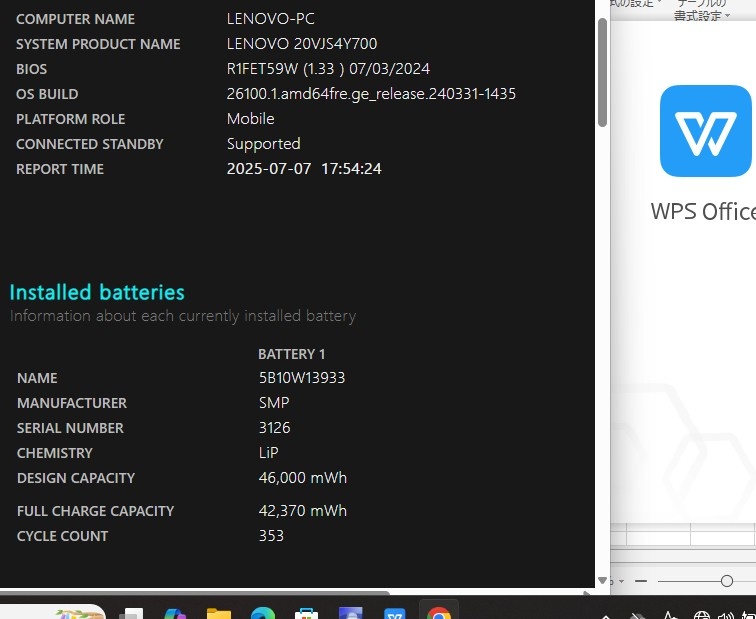The height and width of the screenshot is (619, 756).
Task: Click the BATTERY 1 column header
Action: point(291,354)
